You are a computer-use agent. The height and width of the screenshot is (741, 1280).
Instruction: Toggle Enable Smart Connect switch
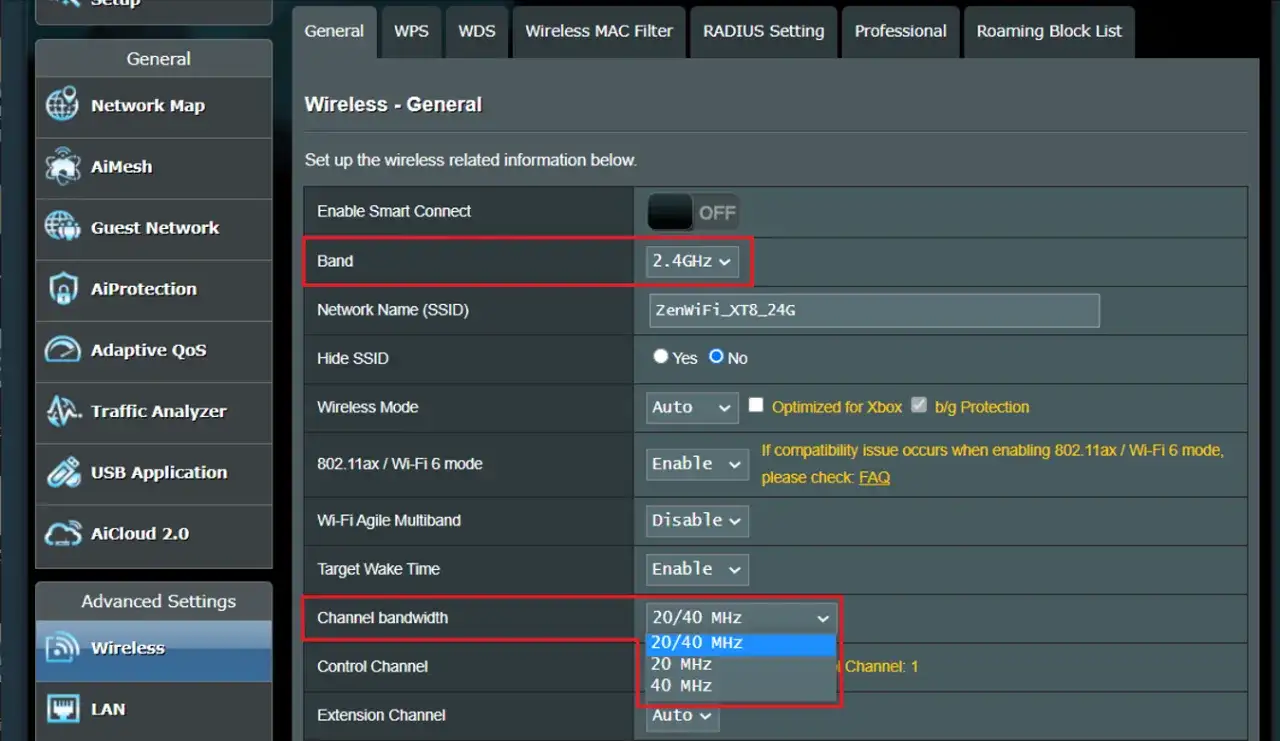click(x=691, y=211)
